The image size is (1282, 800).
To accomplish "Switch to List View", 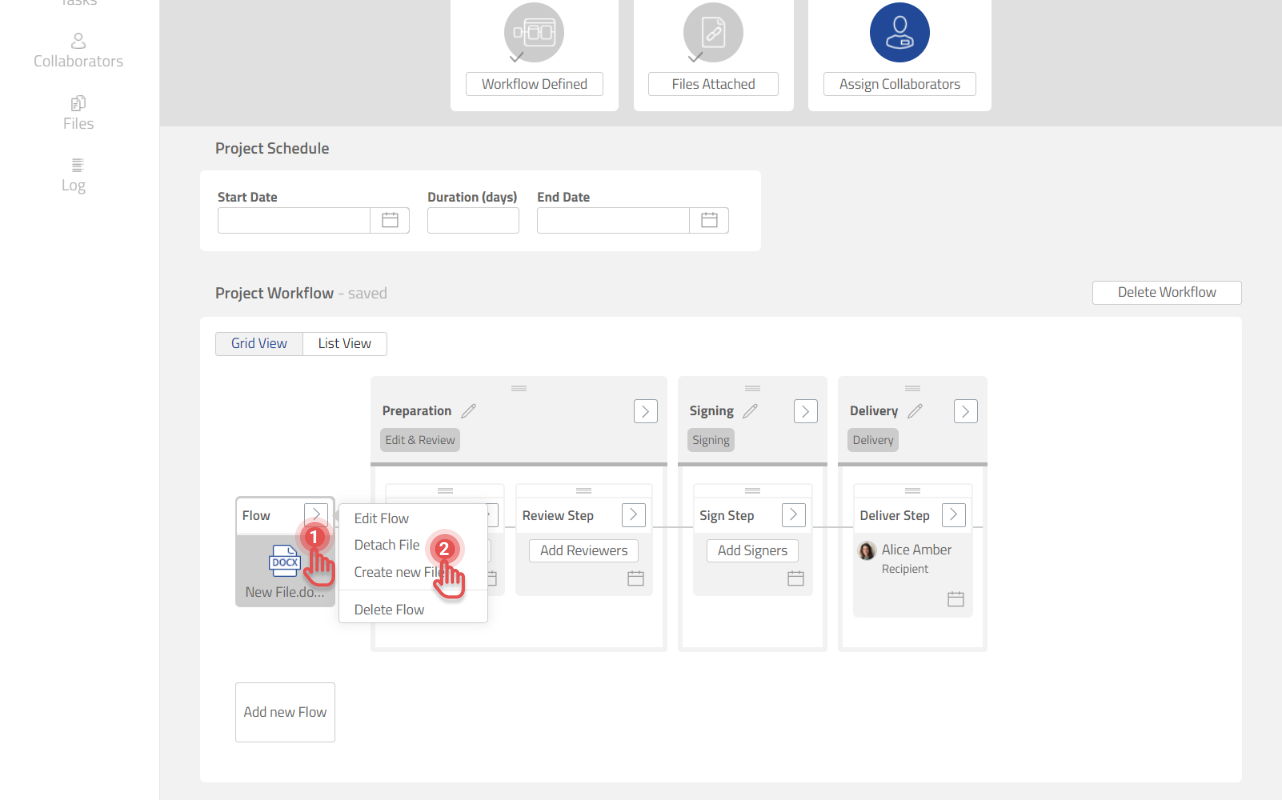I will click(x=344, y=343).
